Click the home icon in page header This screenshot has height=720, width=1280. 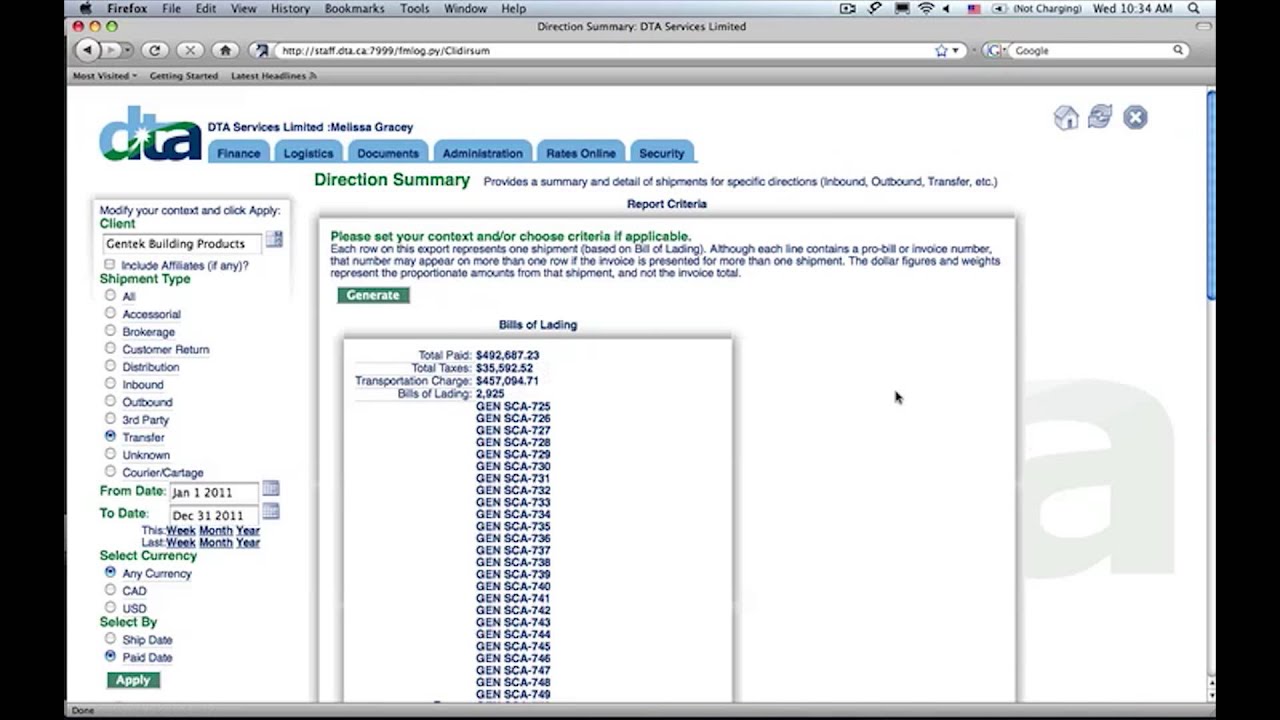point(1066,118)
